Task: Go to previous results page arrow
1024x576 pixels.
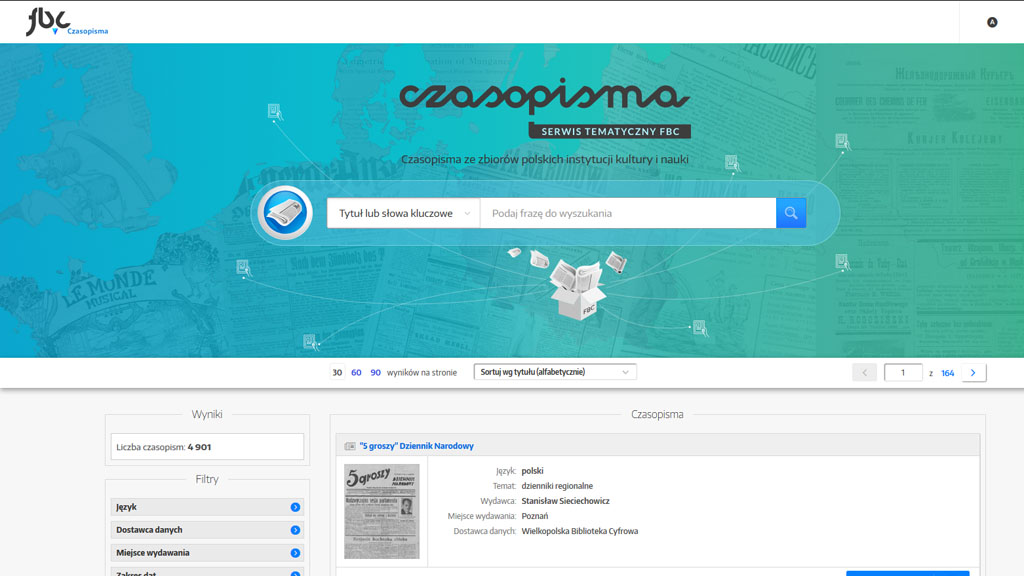Action: (x=864, y=372)
